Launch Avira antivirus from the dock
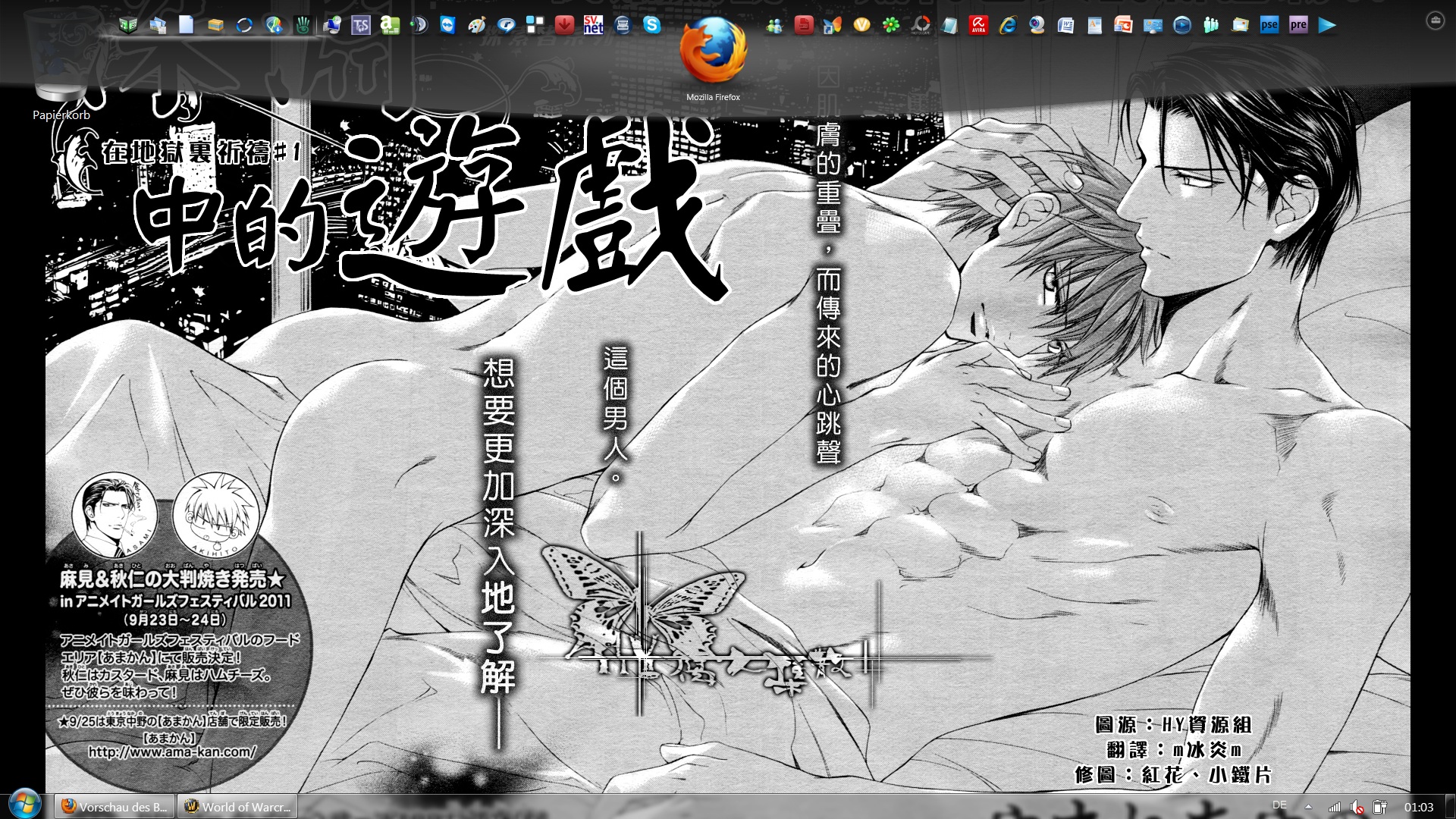The width and height of the screenshot is (1456, 819). pos(978,25)
